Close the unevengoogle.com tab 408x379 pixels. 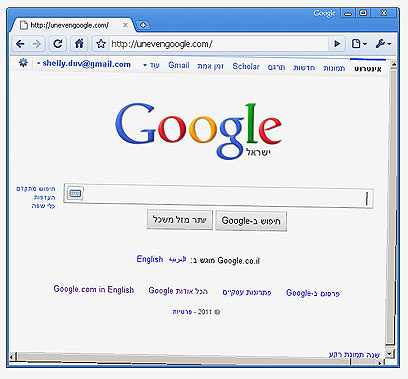(x=125, y=25)
